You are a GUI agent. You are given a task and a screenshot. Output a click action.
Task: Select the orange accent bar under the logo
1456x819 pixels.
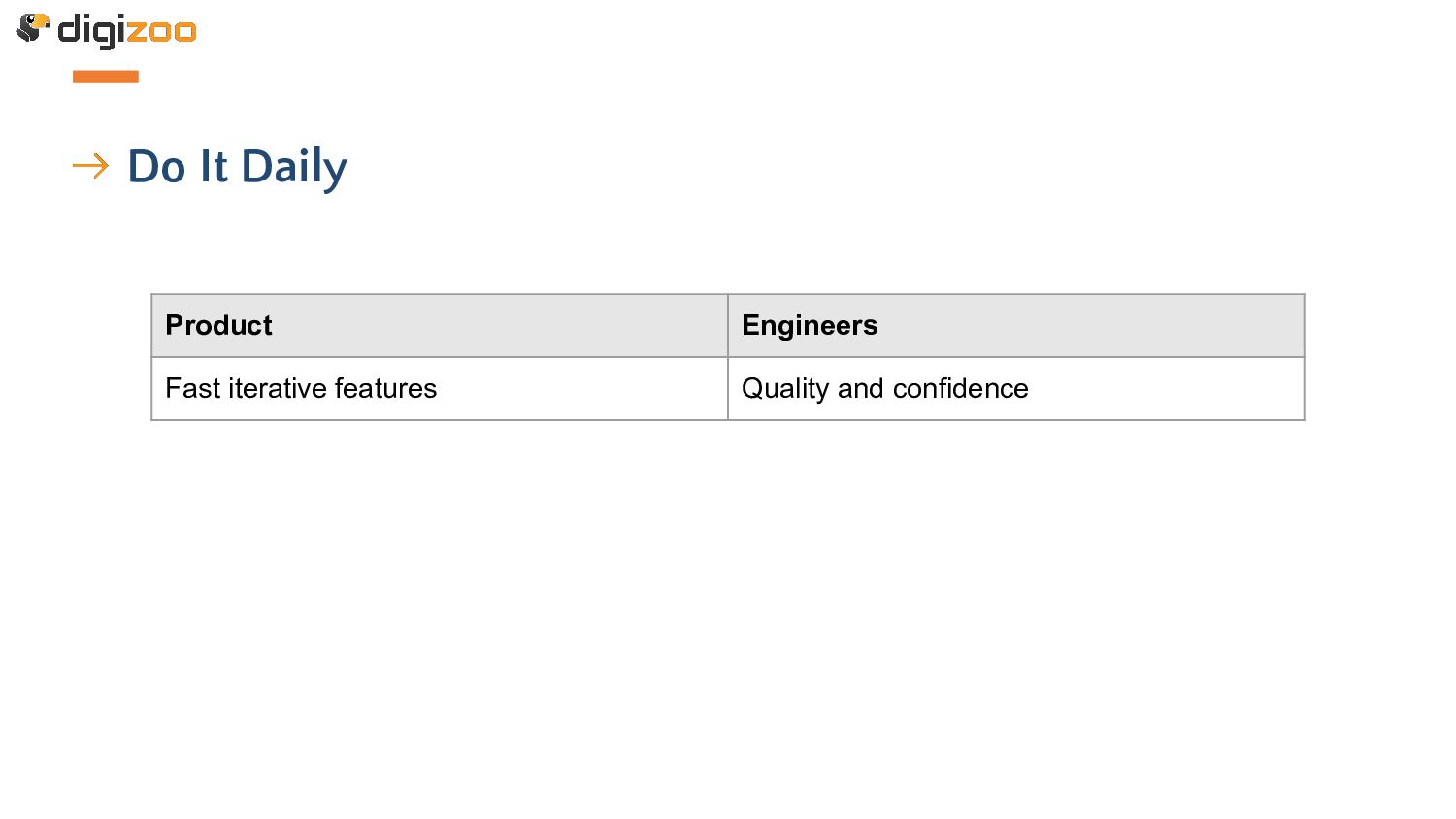click(106, 77)
